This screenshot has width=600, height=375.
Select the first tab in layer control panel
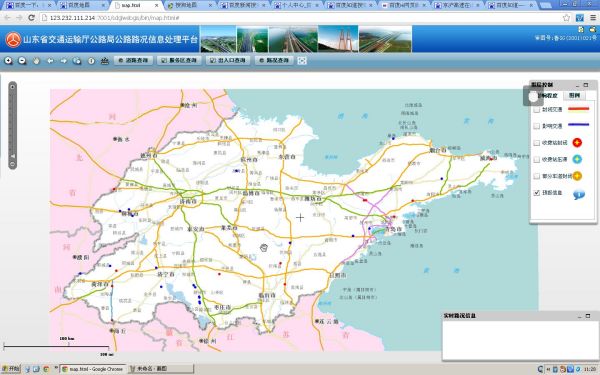(547, 96)
